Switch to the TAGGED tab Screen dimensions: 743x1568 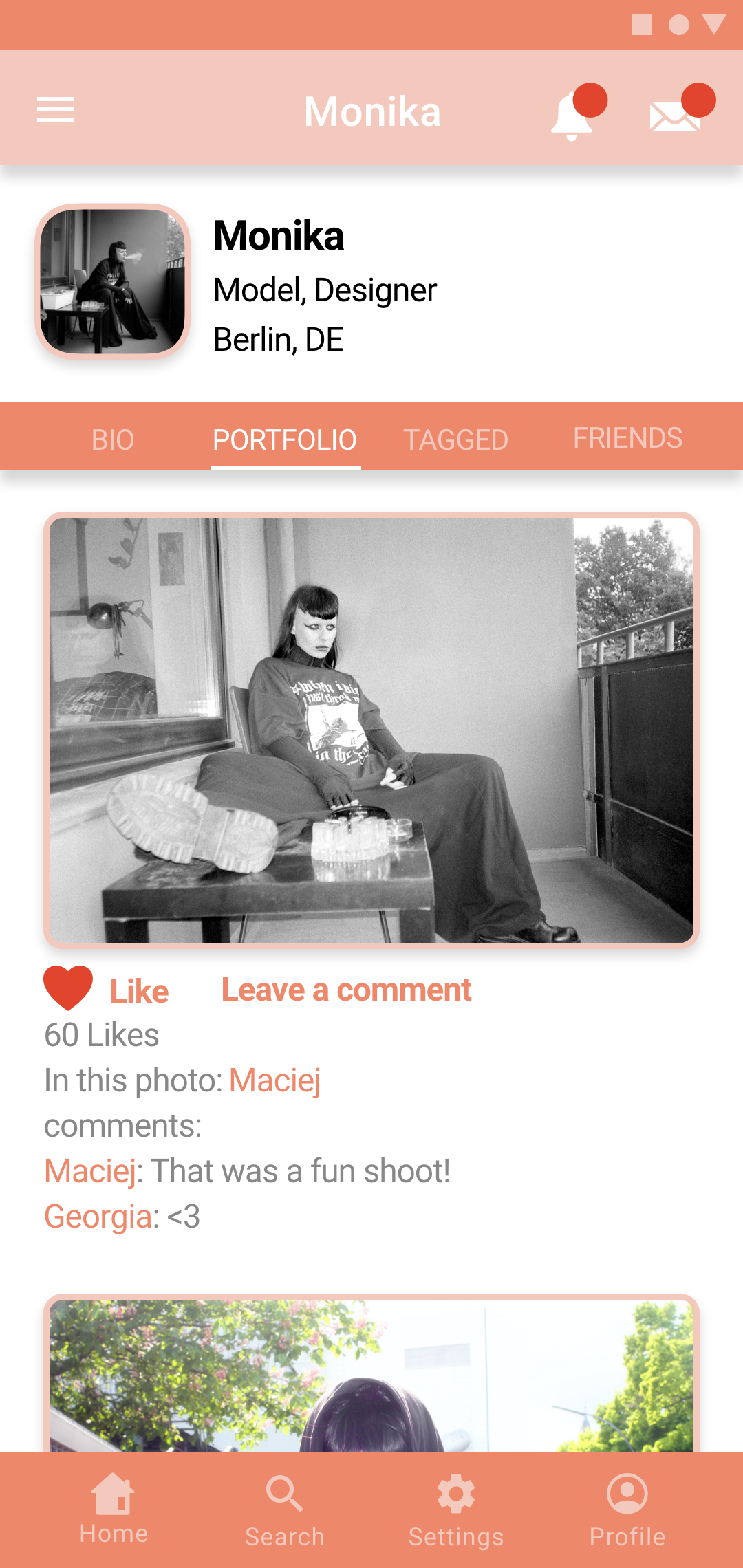click(455, 439)
